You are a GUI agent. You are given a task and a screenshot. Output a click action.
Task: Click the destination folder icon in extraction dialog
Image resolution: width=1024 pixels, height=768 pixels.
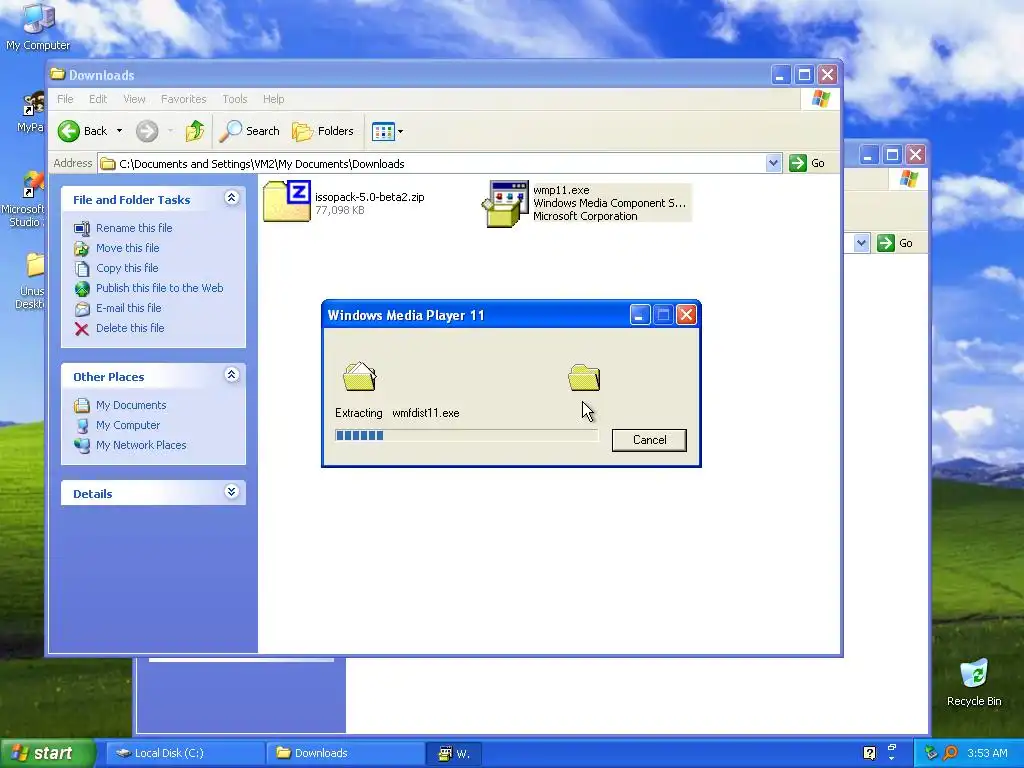tap(584, 377)
